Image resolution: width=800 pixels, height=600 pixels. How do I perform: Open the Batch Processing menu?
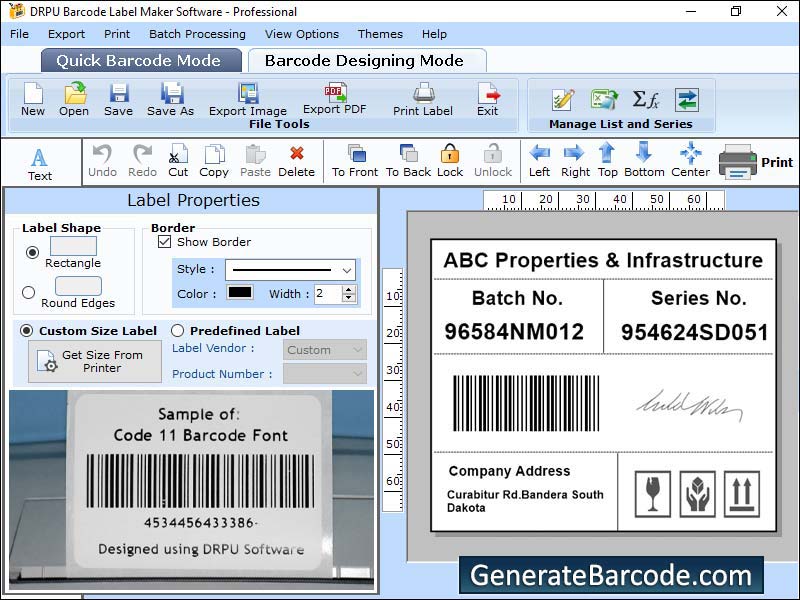[198, 33]
